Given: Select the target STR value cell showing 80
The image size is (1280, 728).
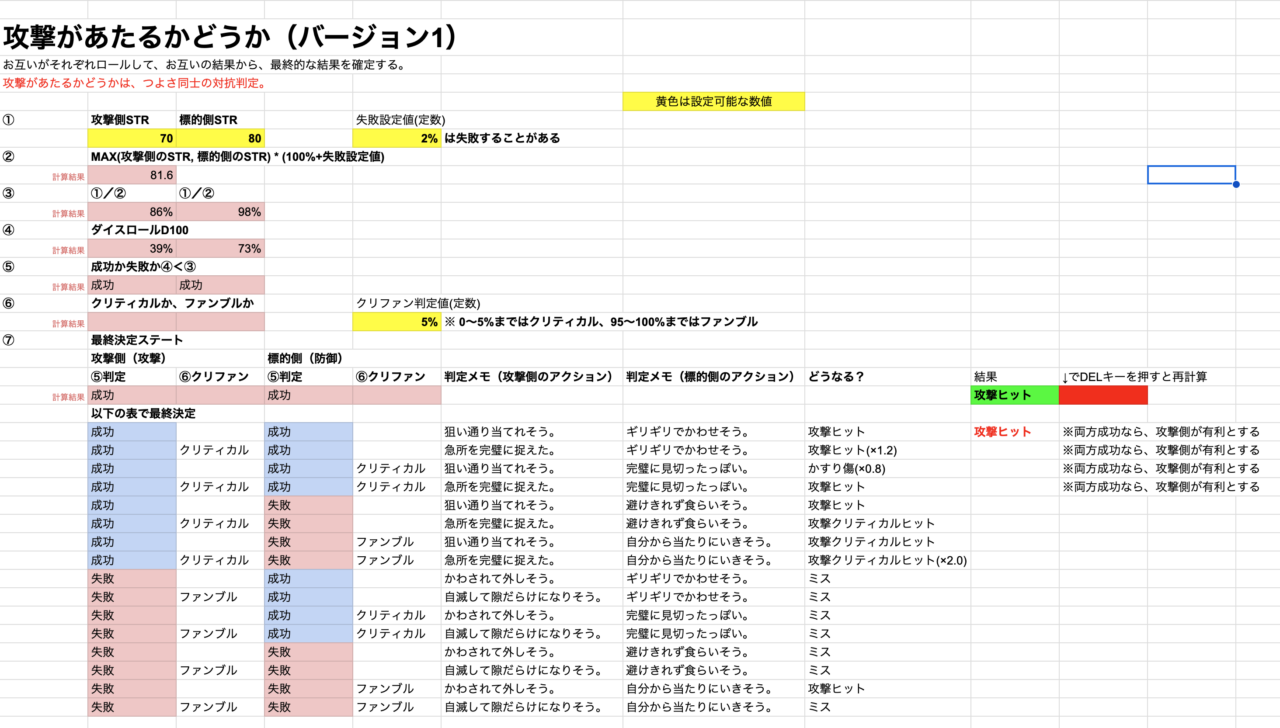Looking at the screenshot, I should click(x=220, y=138).
